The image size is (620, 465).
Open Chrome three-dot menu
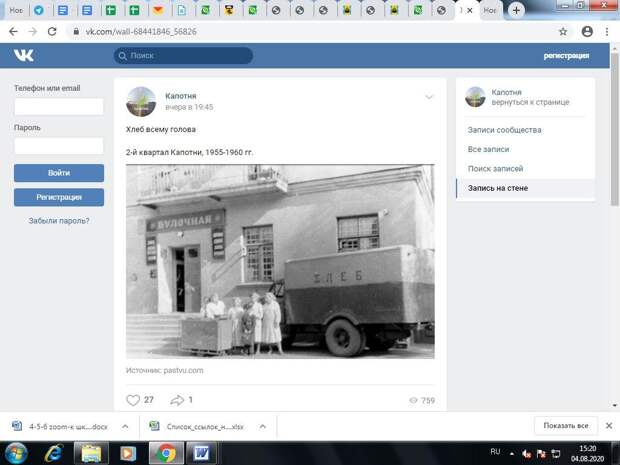coord(607,32)
